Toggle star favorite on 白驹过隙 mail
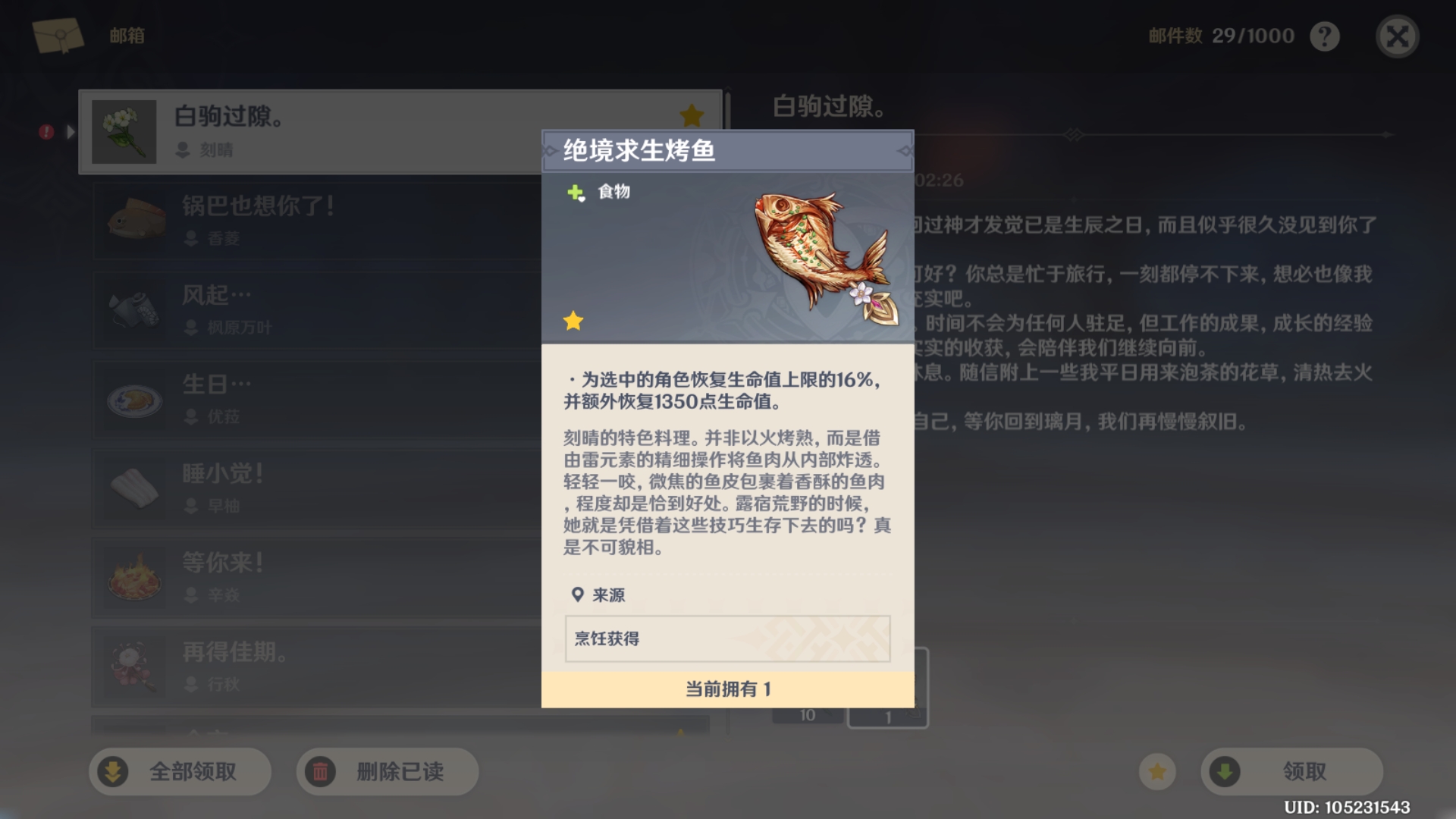This screenshot has height=819, width=1456. pos(692,116)
